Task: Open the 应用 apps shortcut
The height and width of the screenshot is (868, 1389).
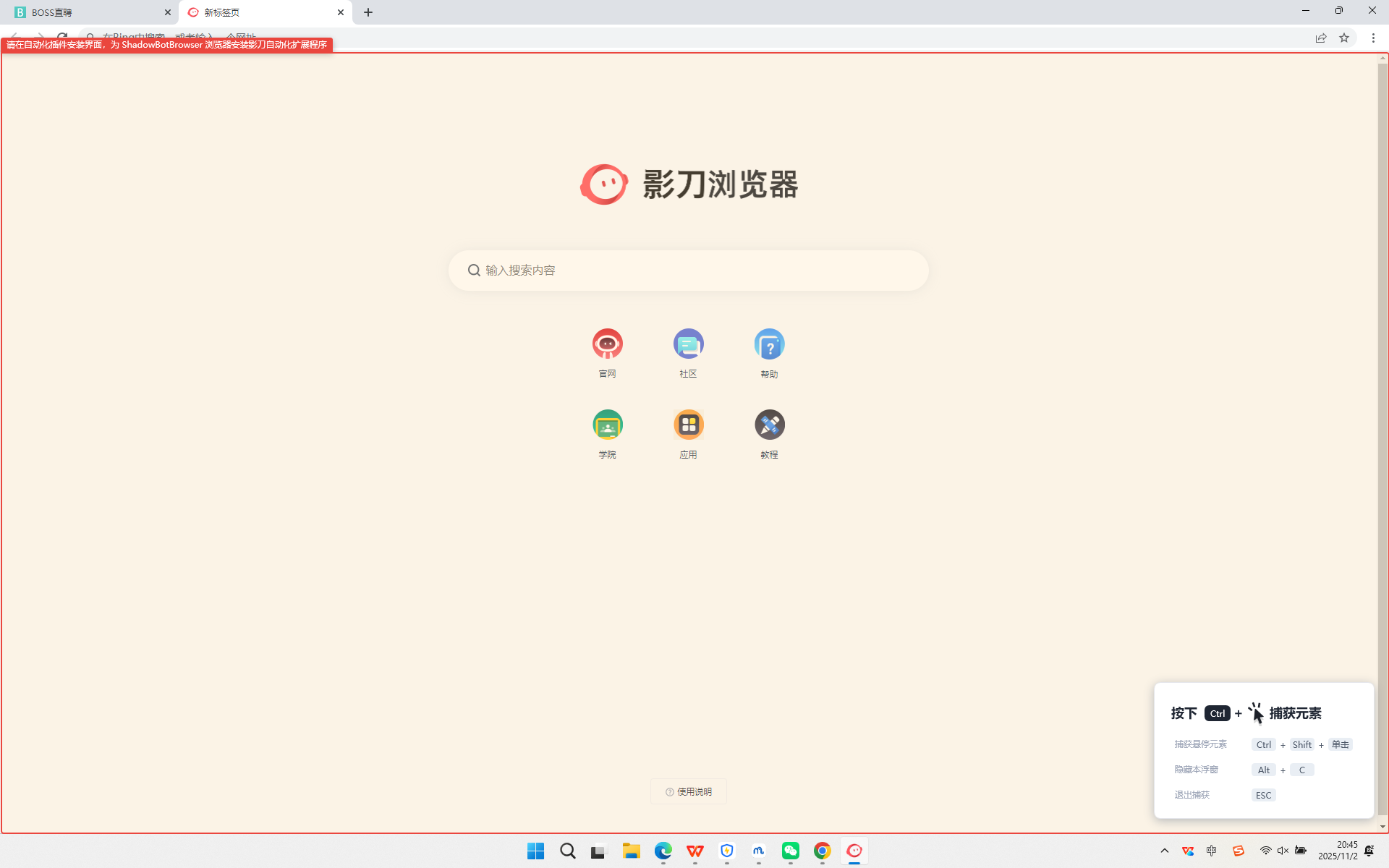Action: pyautogui.click(x=689, y=425)
